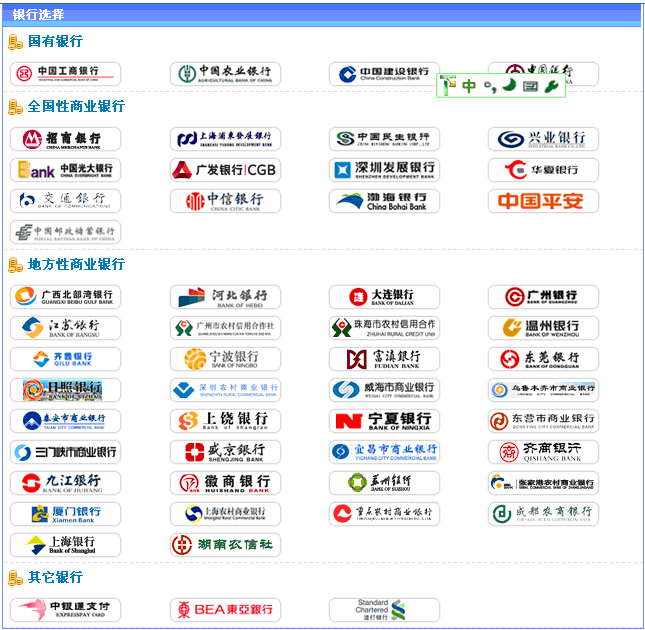Select 中国邮政储蓄银行 Postal Savings Bank

tap(65, 232)
